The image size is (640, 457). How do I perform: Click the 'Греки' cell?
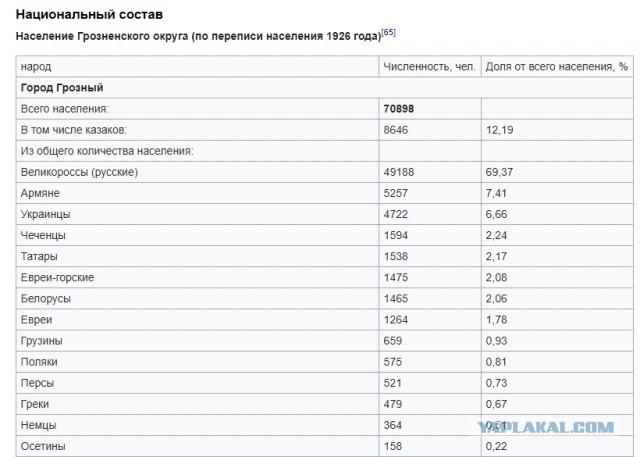pyautogui.click(x=197, y=404)
